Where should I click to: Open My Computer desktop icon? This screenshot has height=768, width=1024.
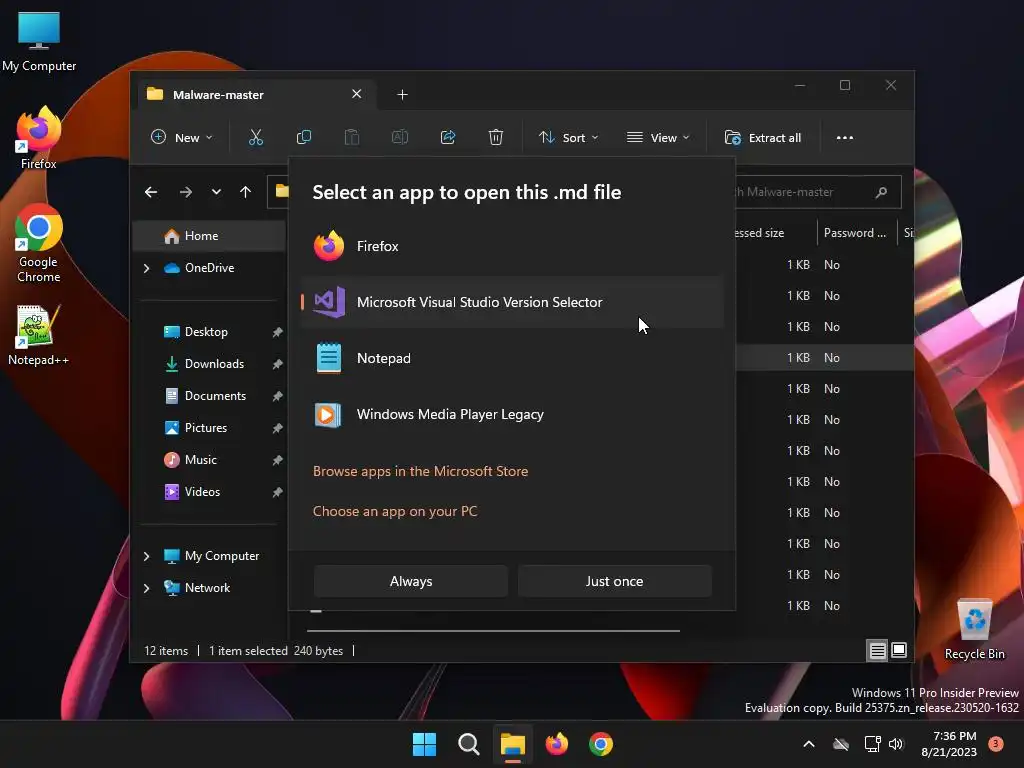pyautogui.click(x=39, y=42)
